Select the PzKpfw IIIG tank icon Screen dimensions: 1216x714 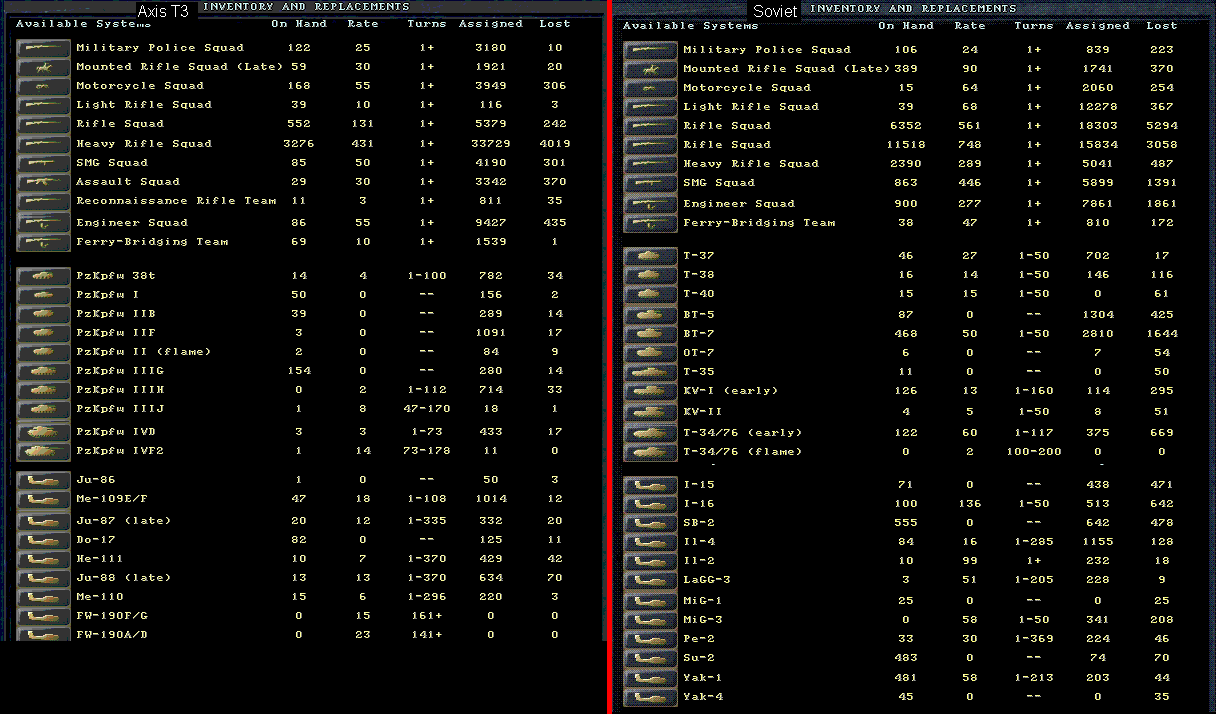(44, 371)
